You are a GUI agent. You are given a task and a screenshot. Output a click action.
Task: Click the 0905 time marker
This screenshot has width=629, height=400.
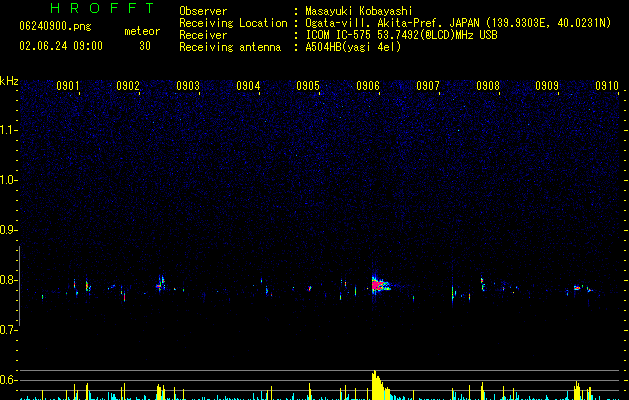coord(308,86)
